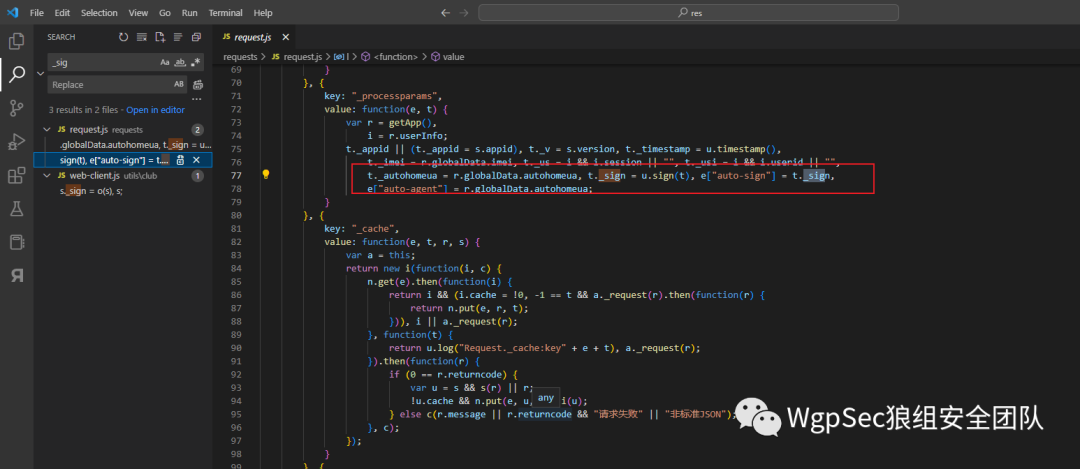Viewport: 1080px width, 469px height.
Task: Click 'var a = this;' code line
Action: (381, 255)
